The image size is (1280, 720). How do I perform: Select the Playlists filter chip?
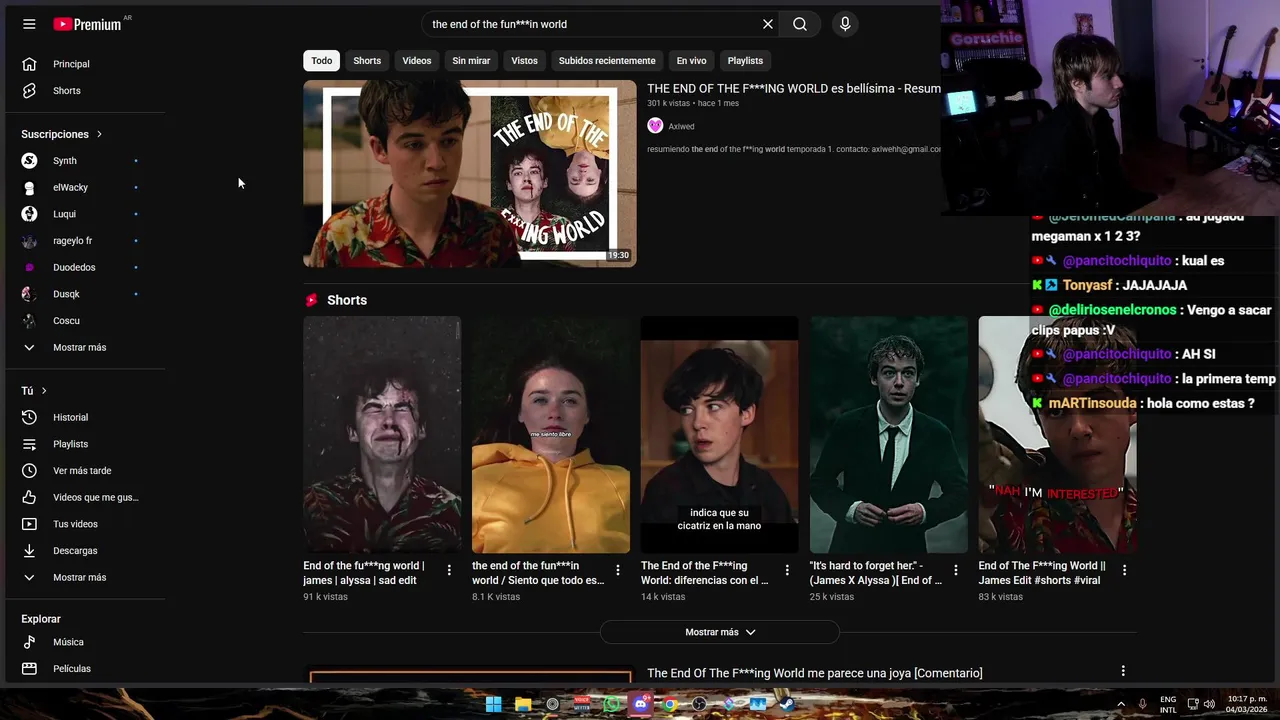point(745,61)
